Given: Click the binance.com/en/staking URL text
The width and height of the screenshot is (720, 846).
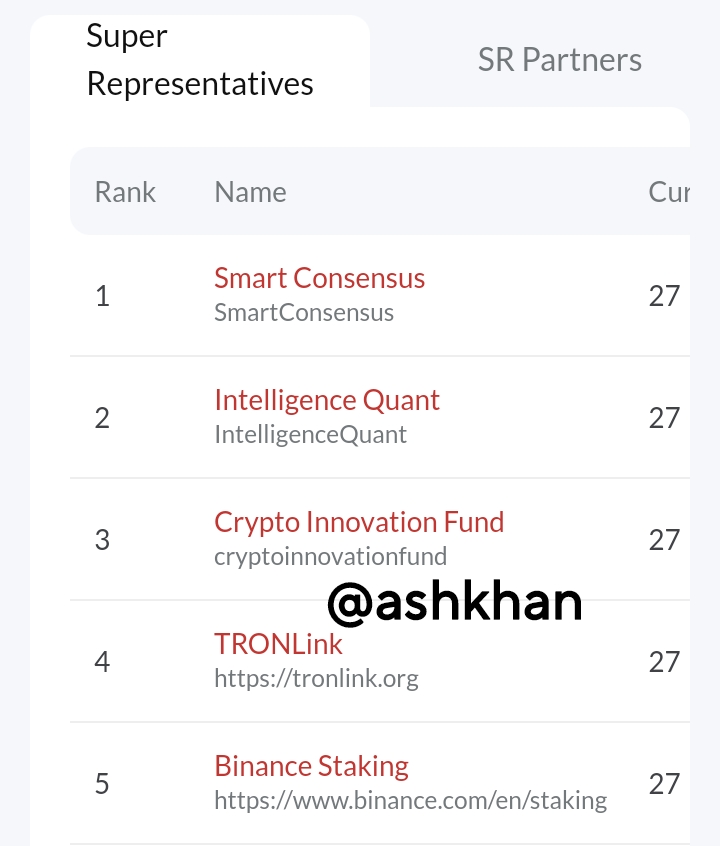Looking at the screenshot, I should tap(410, 800).
